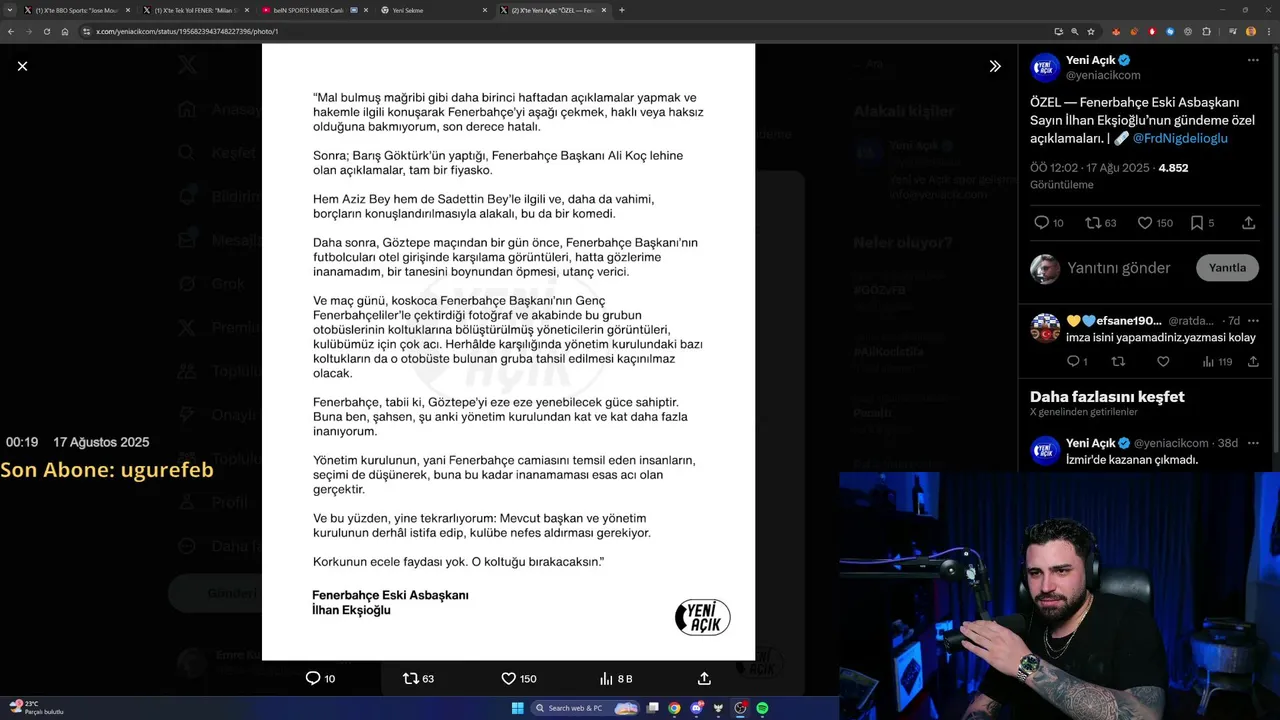
Task: Click the '4.852' view count
Action: [x=1173, y=168]
